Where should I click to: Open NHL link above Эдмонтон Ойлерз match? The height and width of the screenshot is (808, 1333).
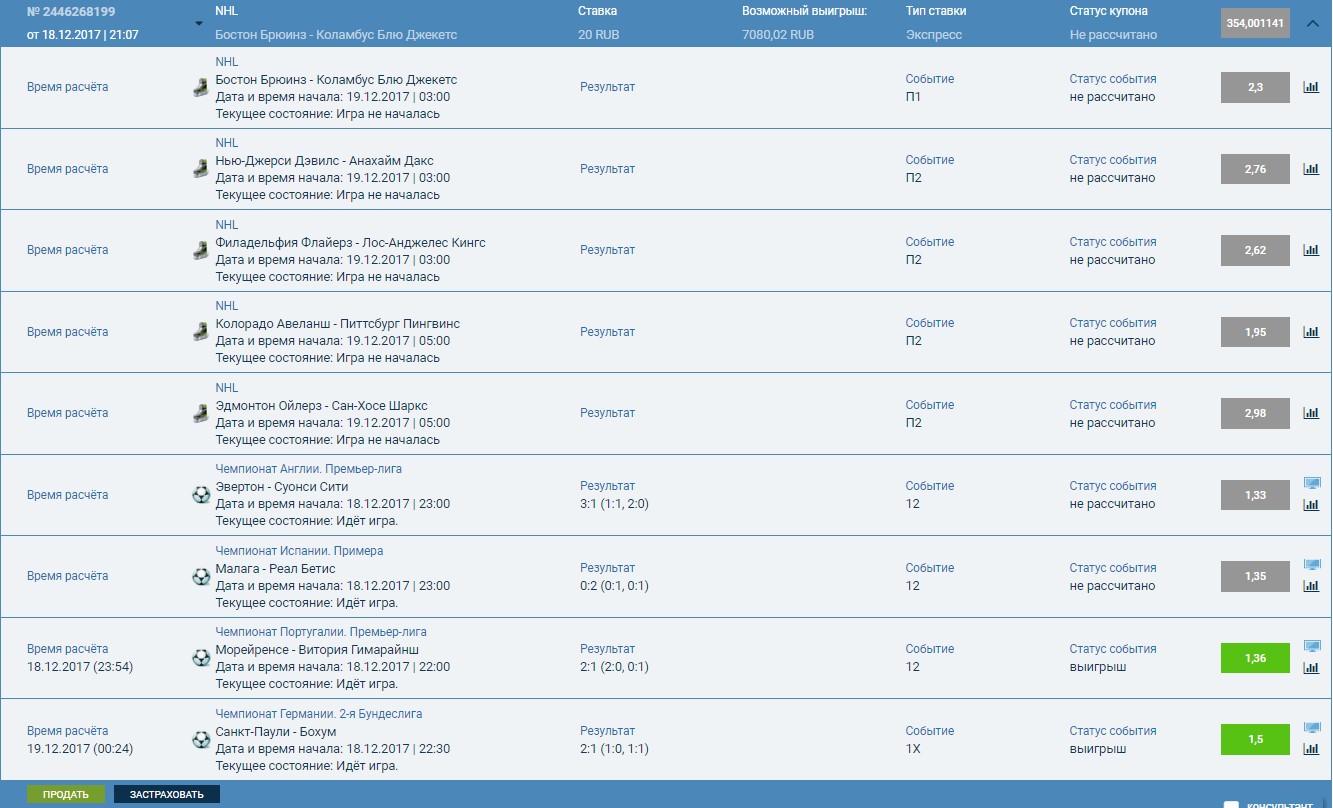pos(227,388)
